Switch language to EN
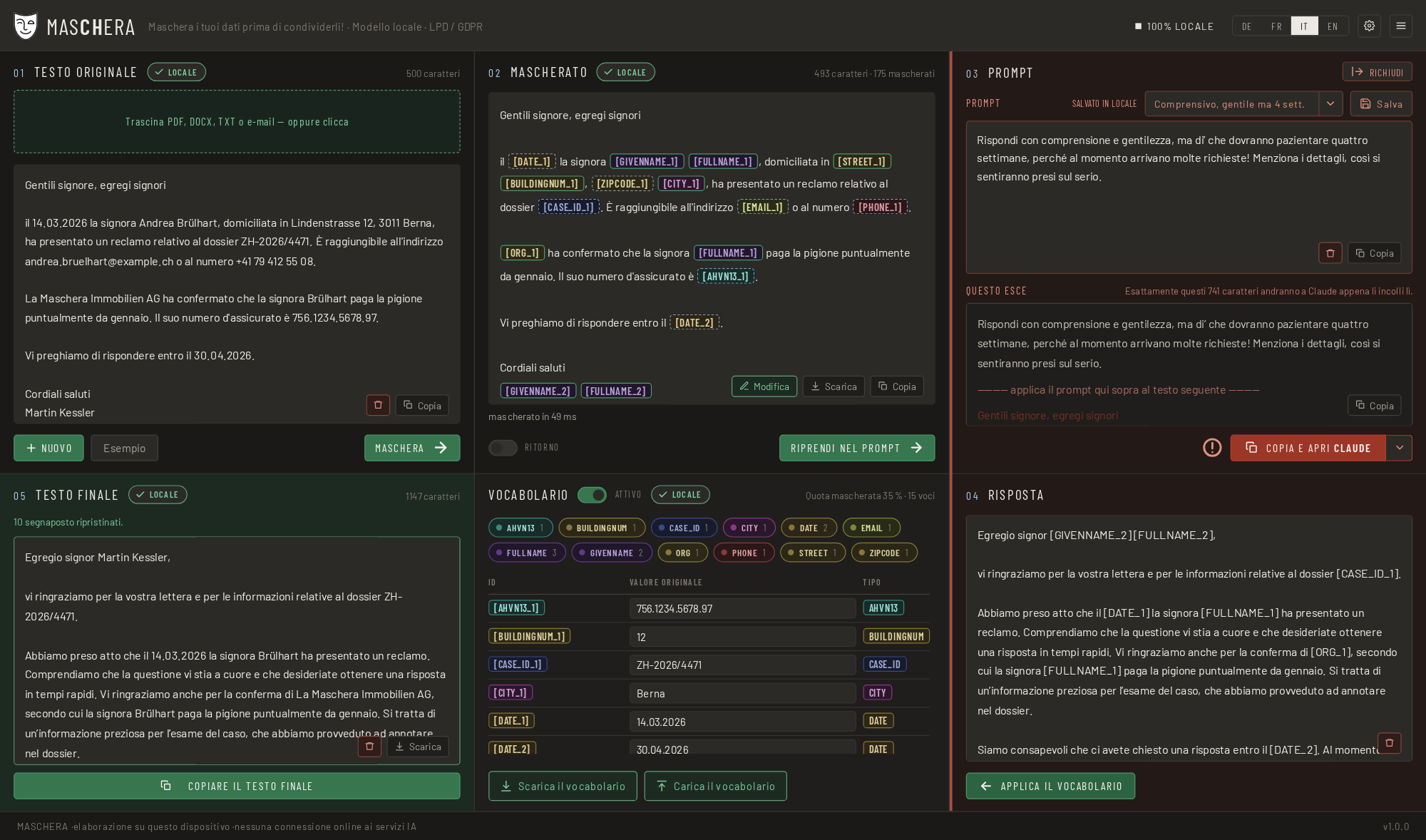Viewport: 1426px width, 840px height. [1333, 26]
